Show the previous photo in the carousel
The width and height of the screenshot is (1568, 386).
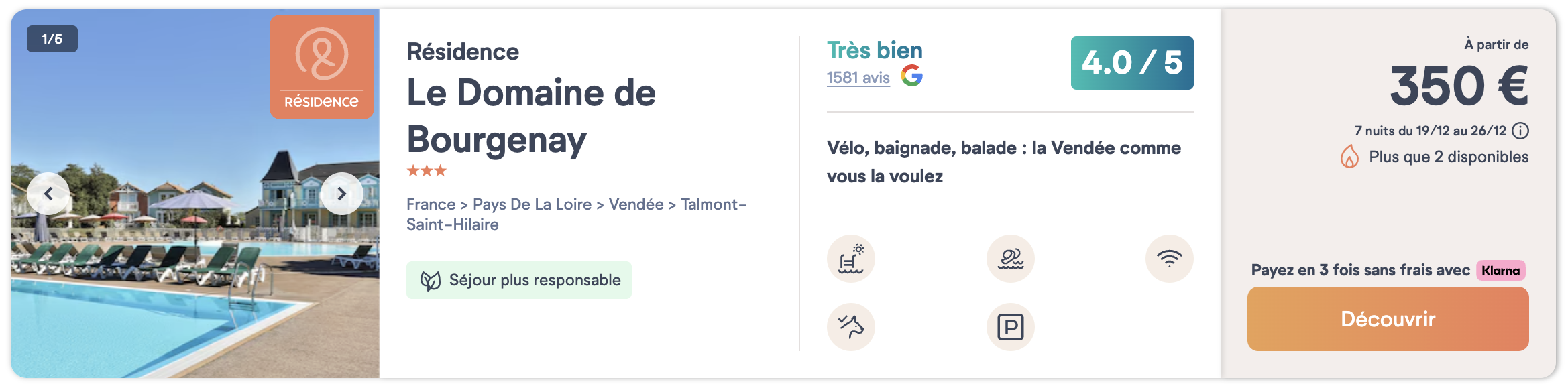click(48, 194)
